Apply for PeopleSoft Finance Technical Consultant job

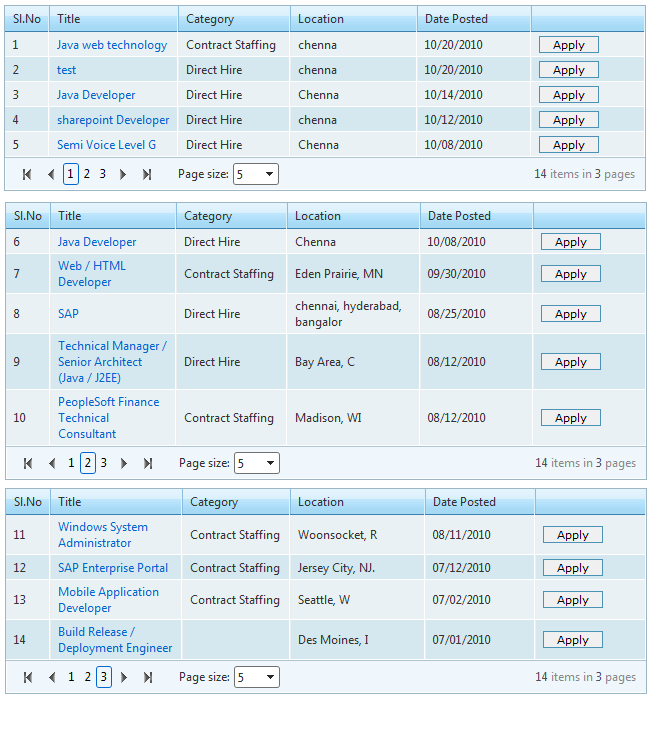[571, 418]
